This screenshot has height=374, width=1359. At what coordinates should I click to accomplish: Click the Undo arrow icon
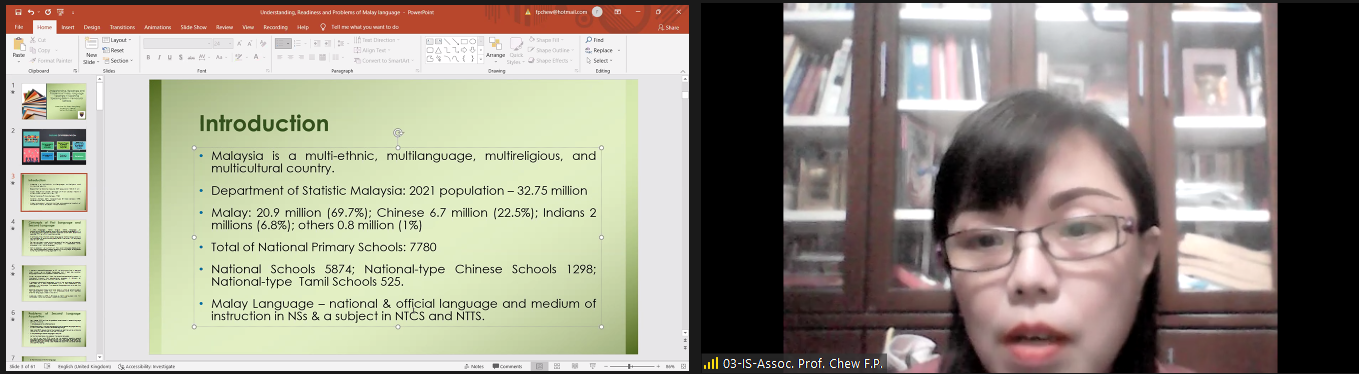pos(31,12)
